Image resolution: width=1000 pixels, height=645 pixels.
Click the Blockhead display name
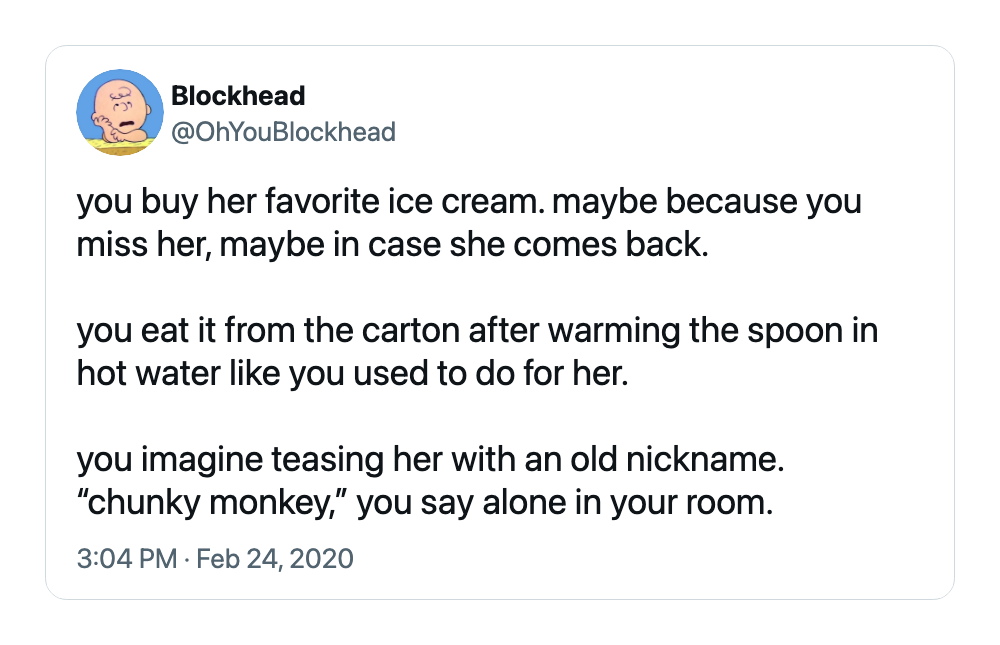coord(238,96)
